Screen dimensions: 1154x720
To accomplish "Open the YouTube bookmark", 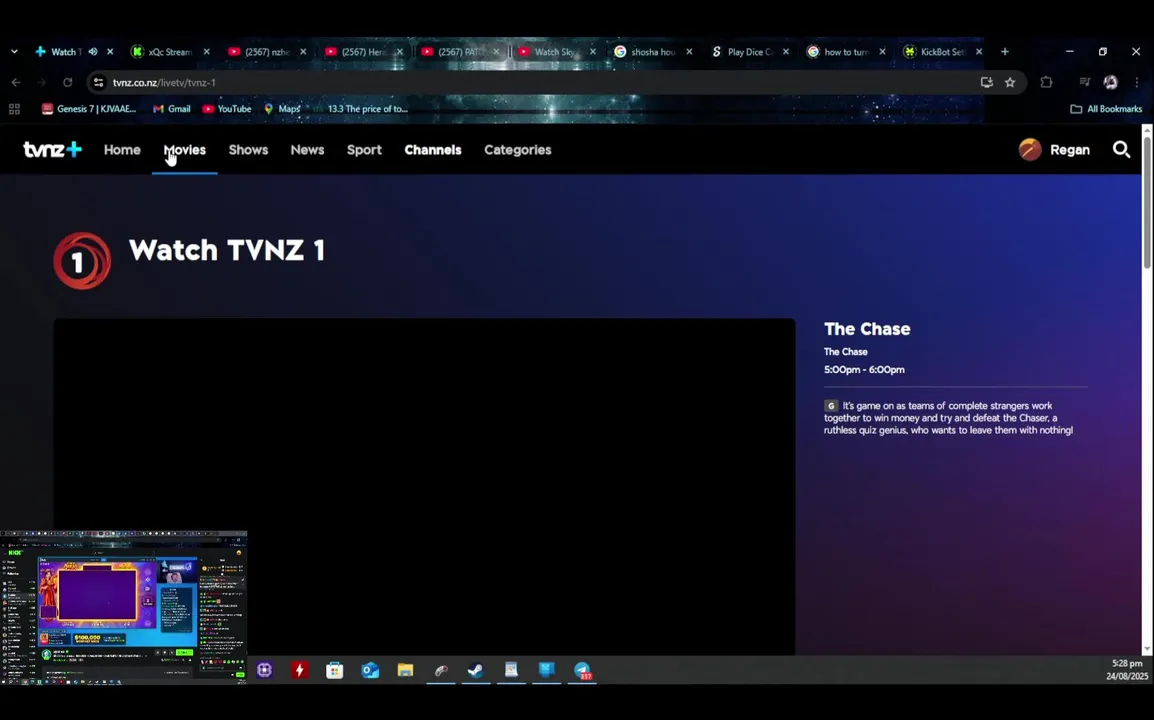I will [227, 109].
